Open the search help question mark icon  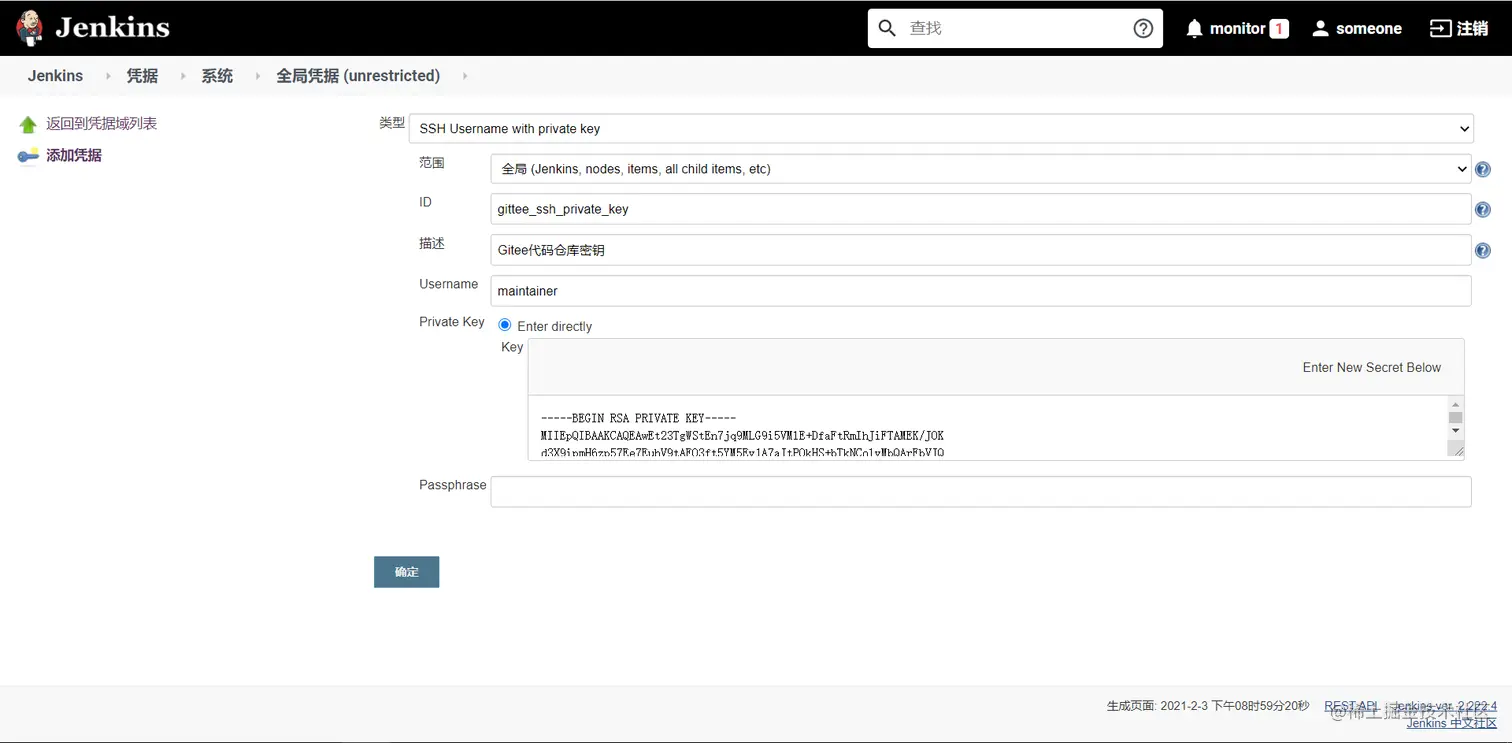[1143, 28]
